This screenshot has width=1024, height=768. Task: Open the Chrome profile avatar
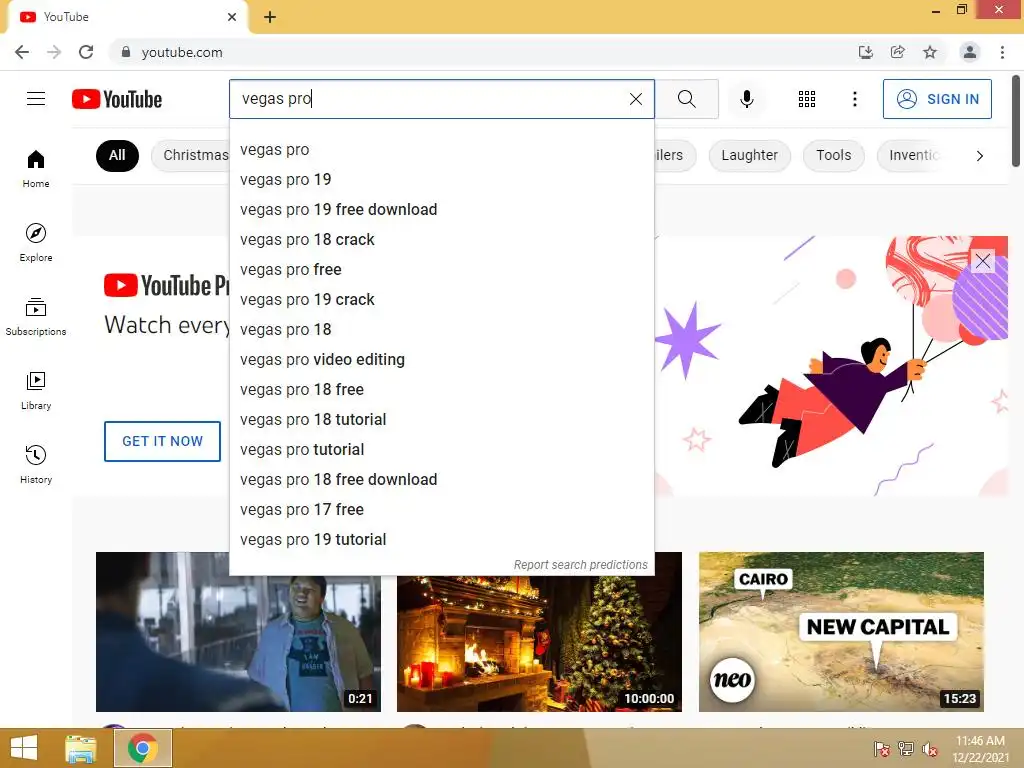[x=970, y=52]
